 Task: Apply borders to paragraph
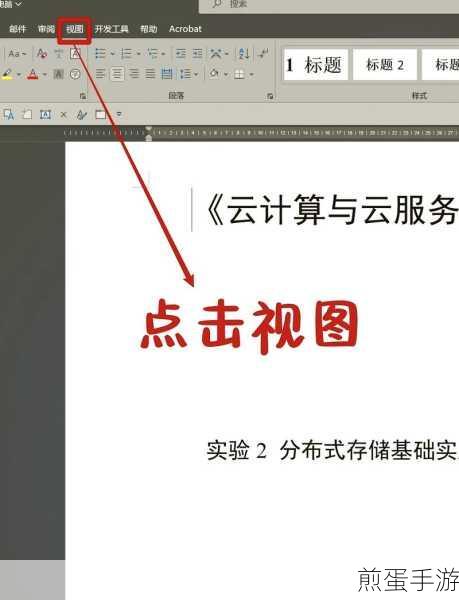click(x=239, y=73)
